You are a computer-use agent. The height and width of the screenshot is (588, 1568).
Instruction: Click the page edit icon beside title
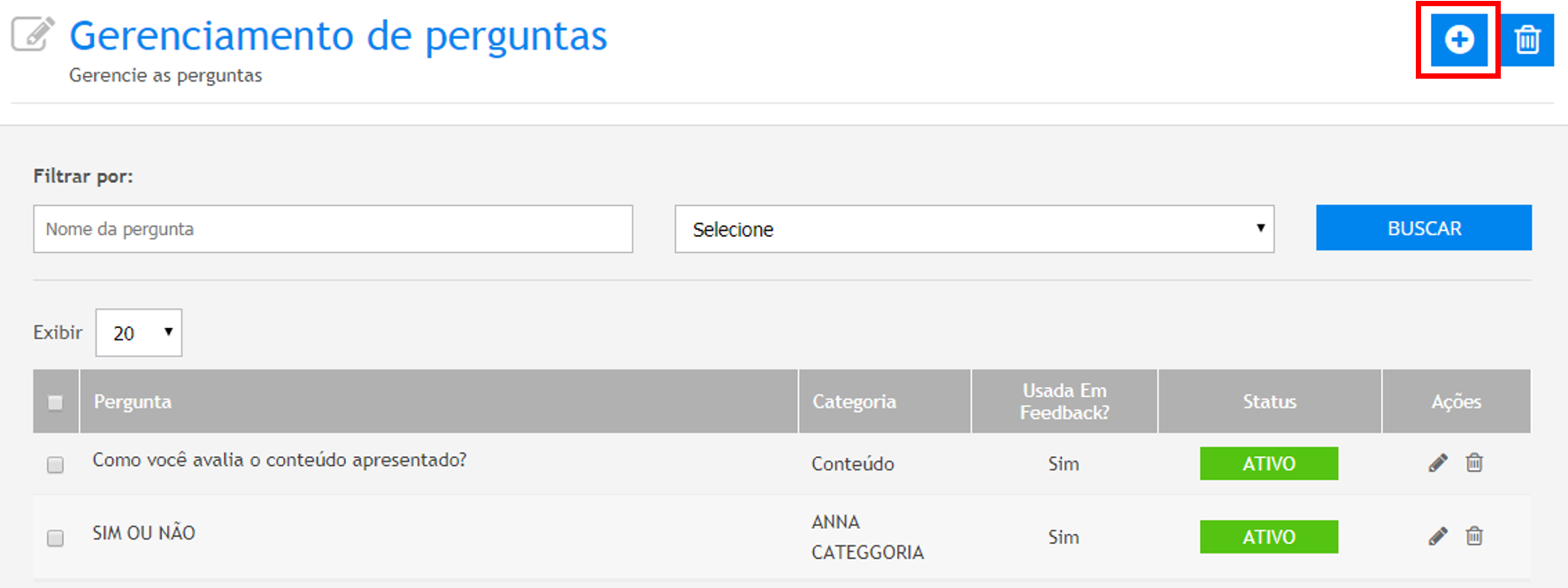pyautogui.click(x=33, y=34)
